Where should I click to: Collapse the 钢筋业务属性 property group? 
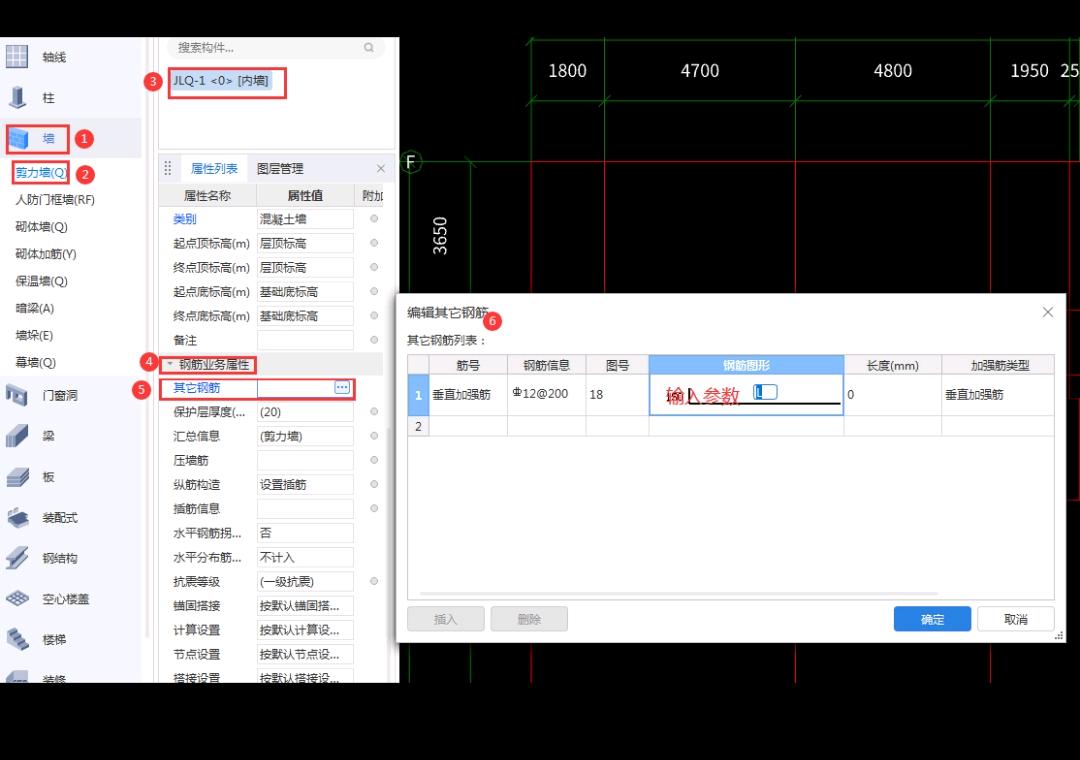pos(170,364)
